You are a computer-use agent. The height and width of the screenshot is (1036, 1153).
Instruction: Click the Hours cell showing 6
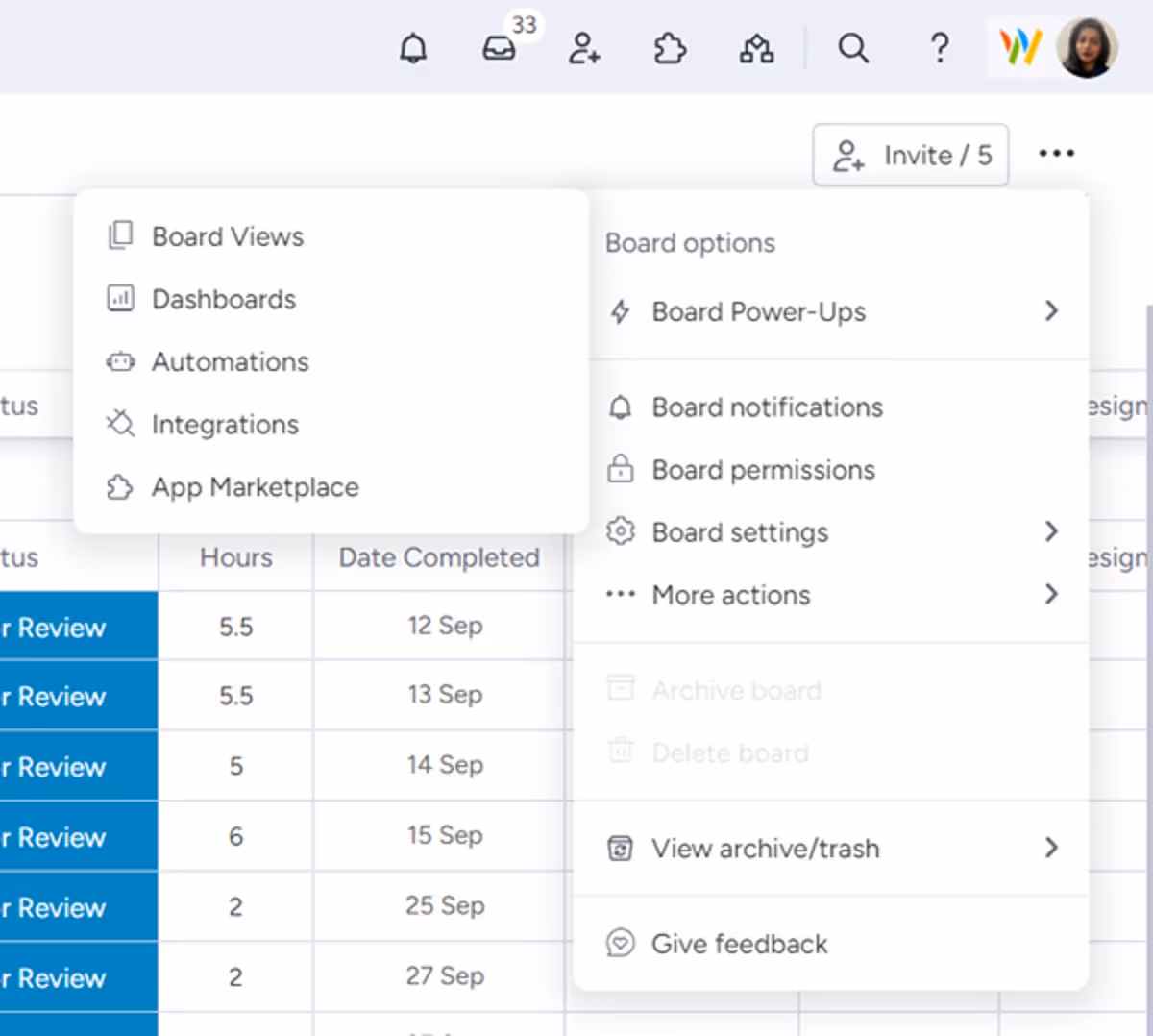235,836
